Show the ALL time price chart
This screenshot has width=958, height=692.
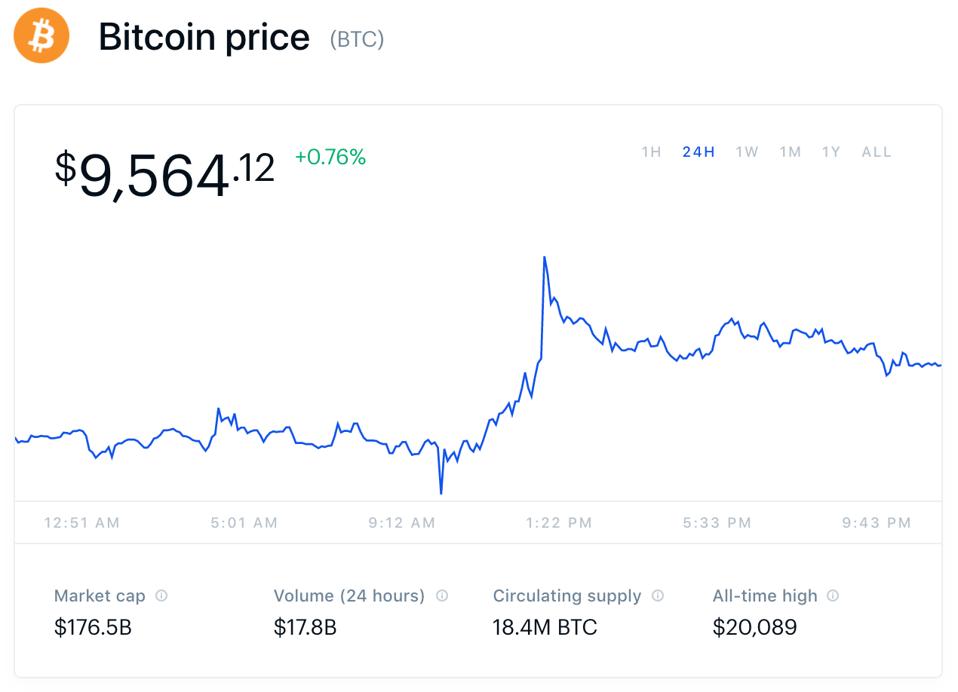tap(876, 152)
